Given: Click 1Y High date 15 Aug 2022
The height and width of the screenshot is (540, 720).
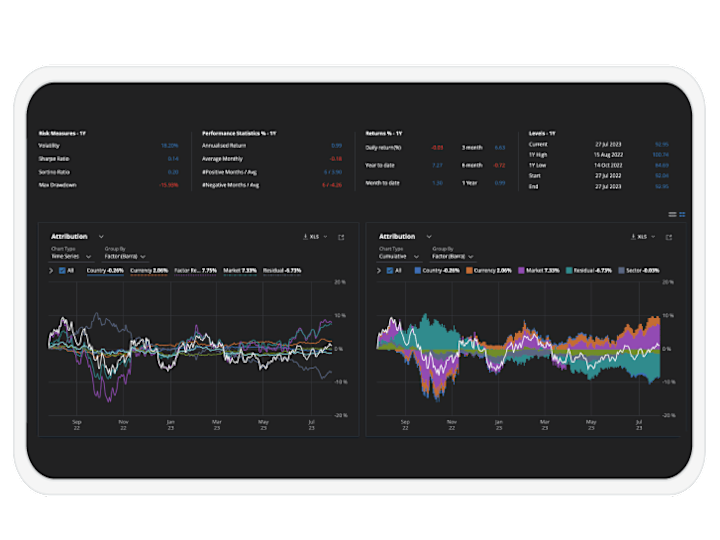Looking at the screenshot, I should pos(608,155).
